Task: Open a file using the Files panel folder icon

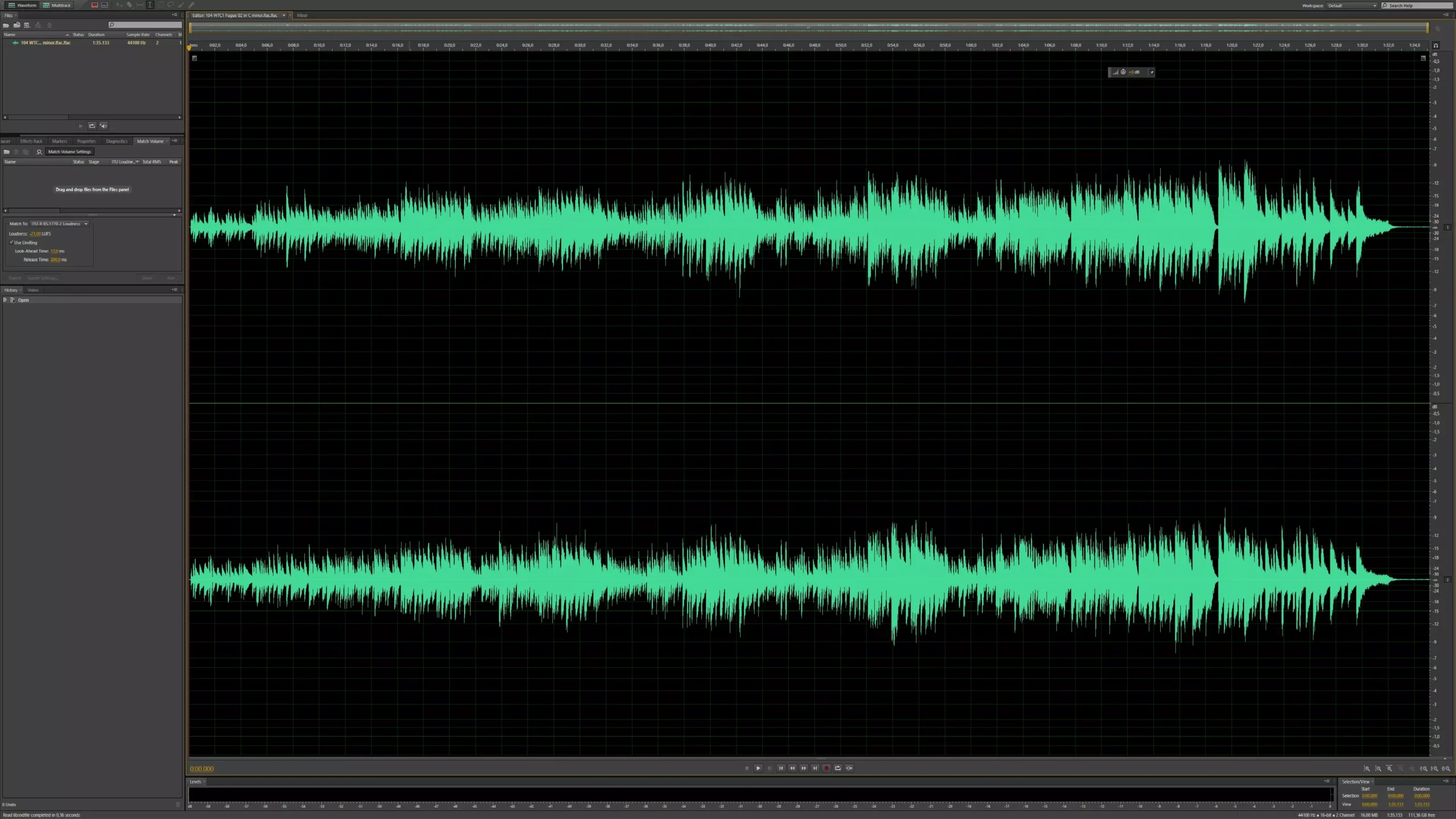Action: (x=6, y=25)
